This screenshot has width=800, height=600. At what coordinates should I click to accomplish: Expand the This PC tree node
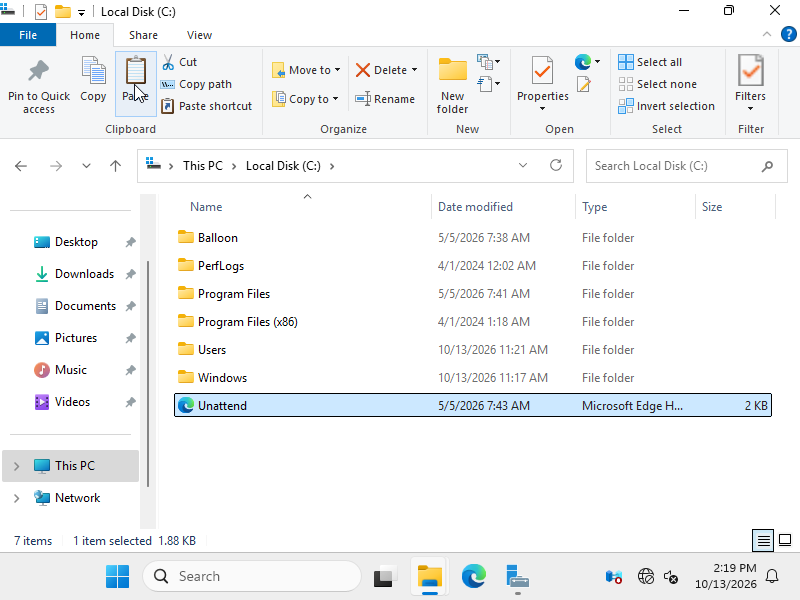pos(16,466)
